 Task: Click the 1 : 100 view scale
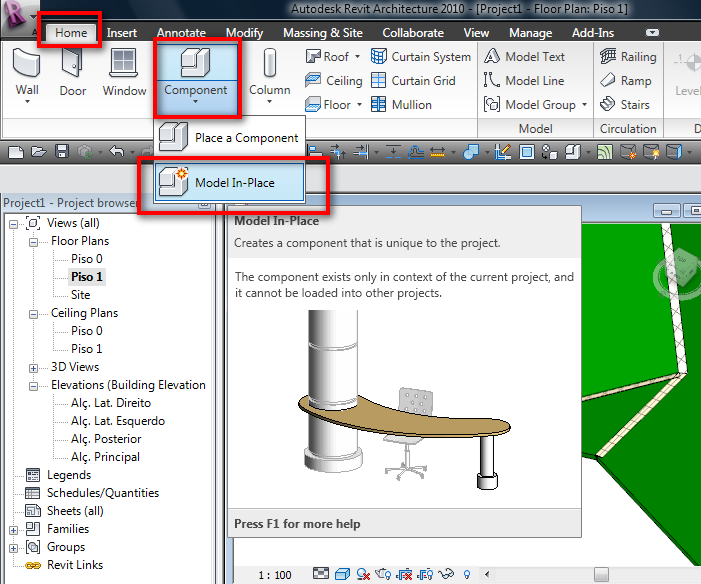coord(274,575)
